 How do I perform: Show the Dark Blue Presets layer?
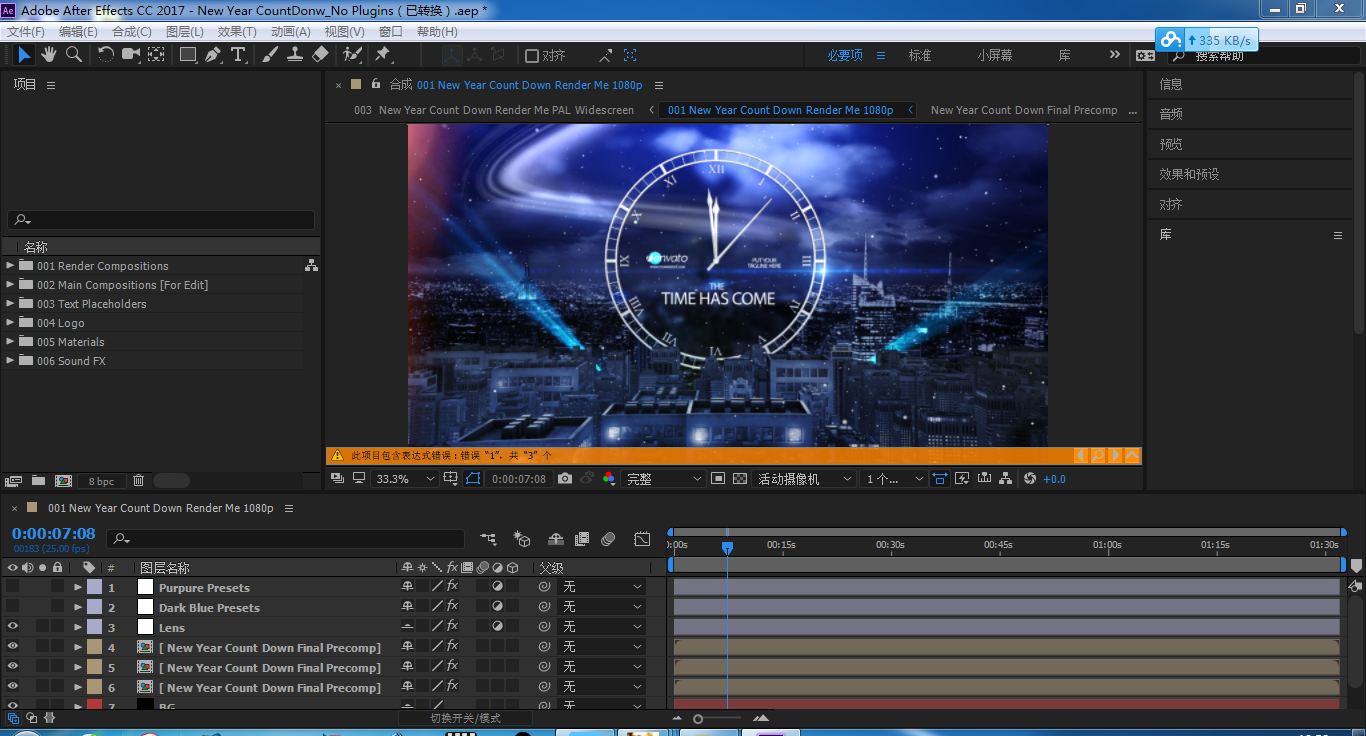13,607
